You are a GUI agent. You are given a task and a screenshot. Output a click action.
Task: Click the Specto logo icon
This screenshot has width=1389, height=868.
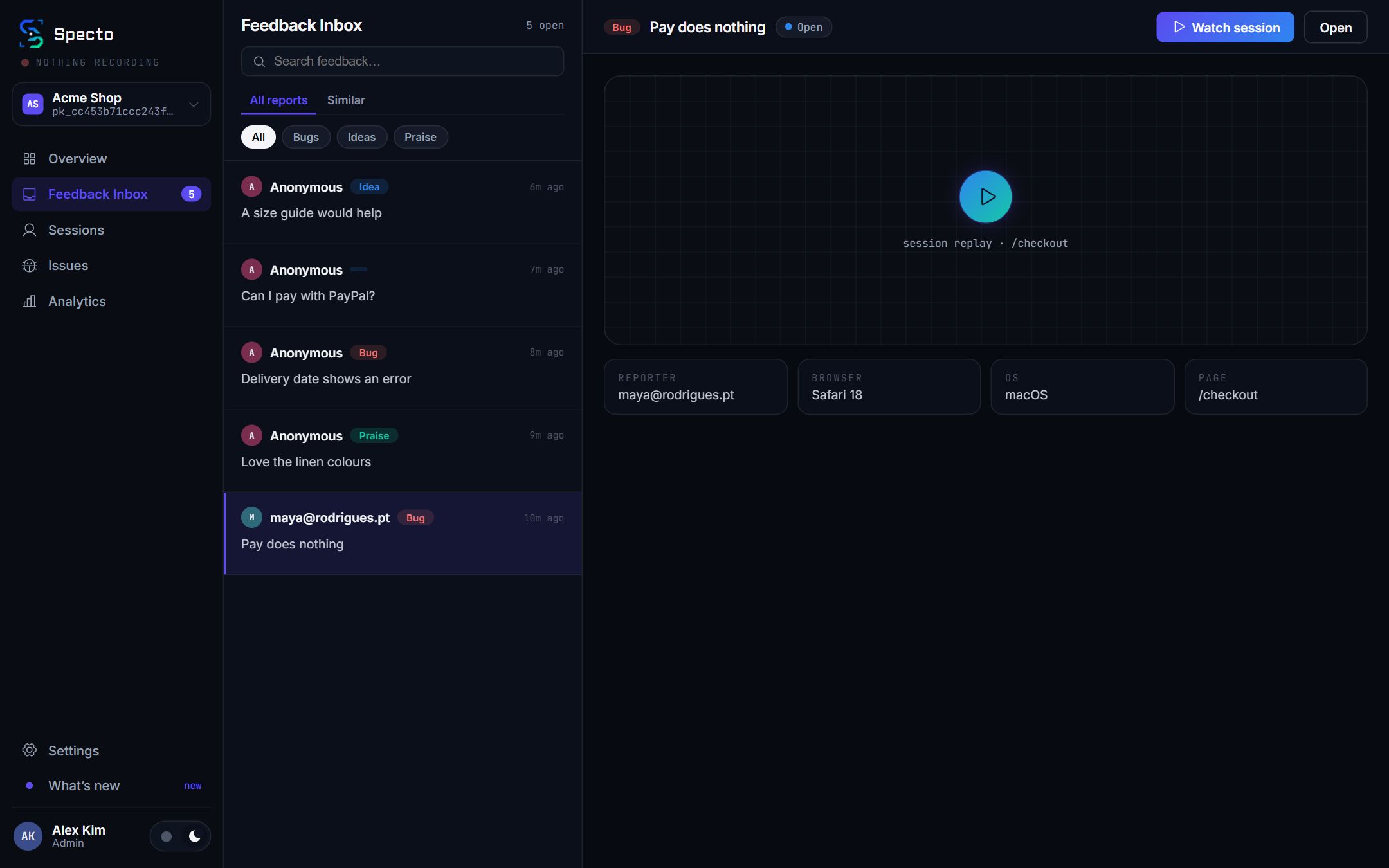coord(31,33)
